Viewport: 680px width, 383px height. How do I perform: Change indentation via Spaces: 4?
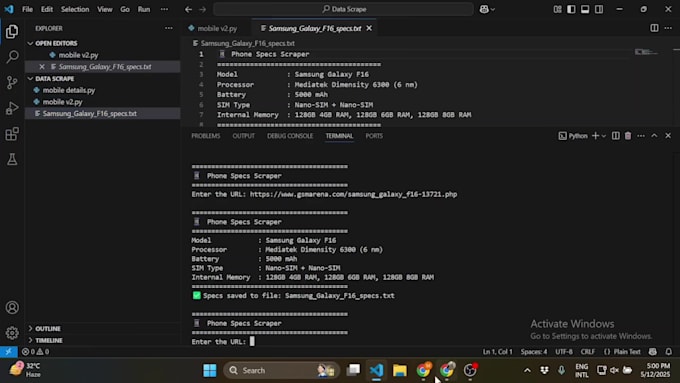point(534,351)
